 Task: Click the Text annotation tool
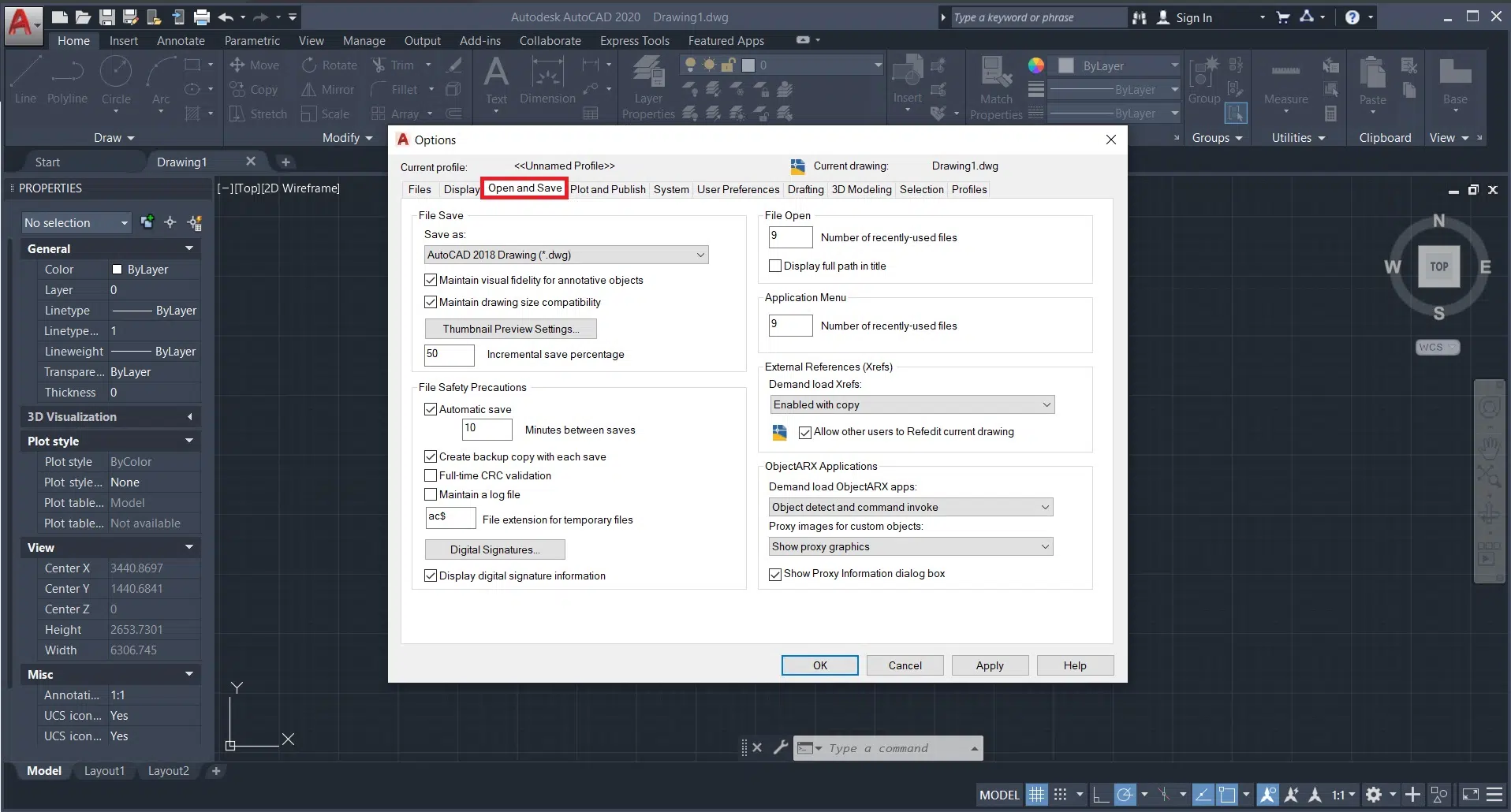pyautogui.click(x=496, y=80)
